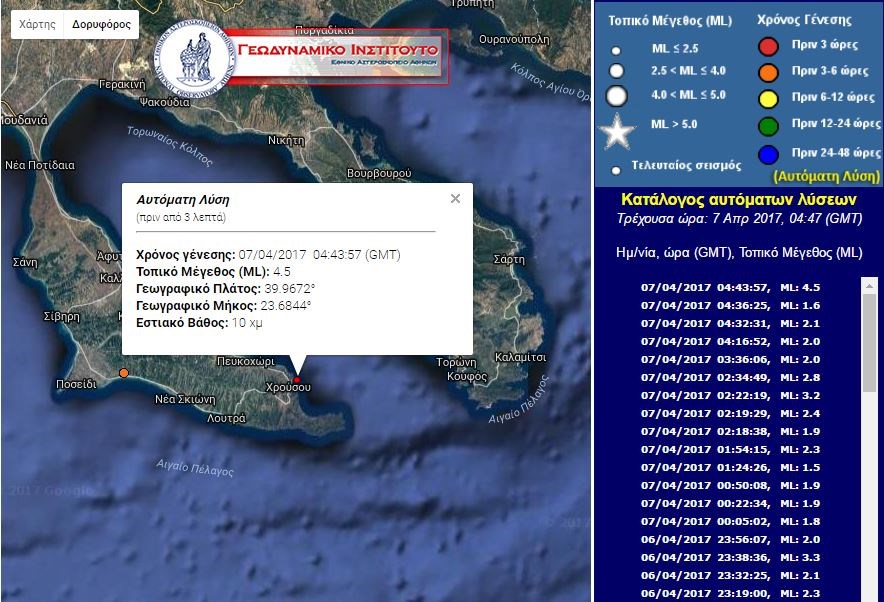Click the orange earthquake marker near Ποσείδι
Viewport: 884px width, 602px height.
(x=124, y=373)
